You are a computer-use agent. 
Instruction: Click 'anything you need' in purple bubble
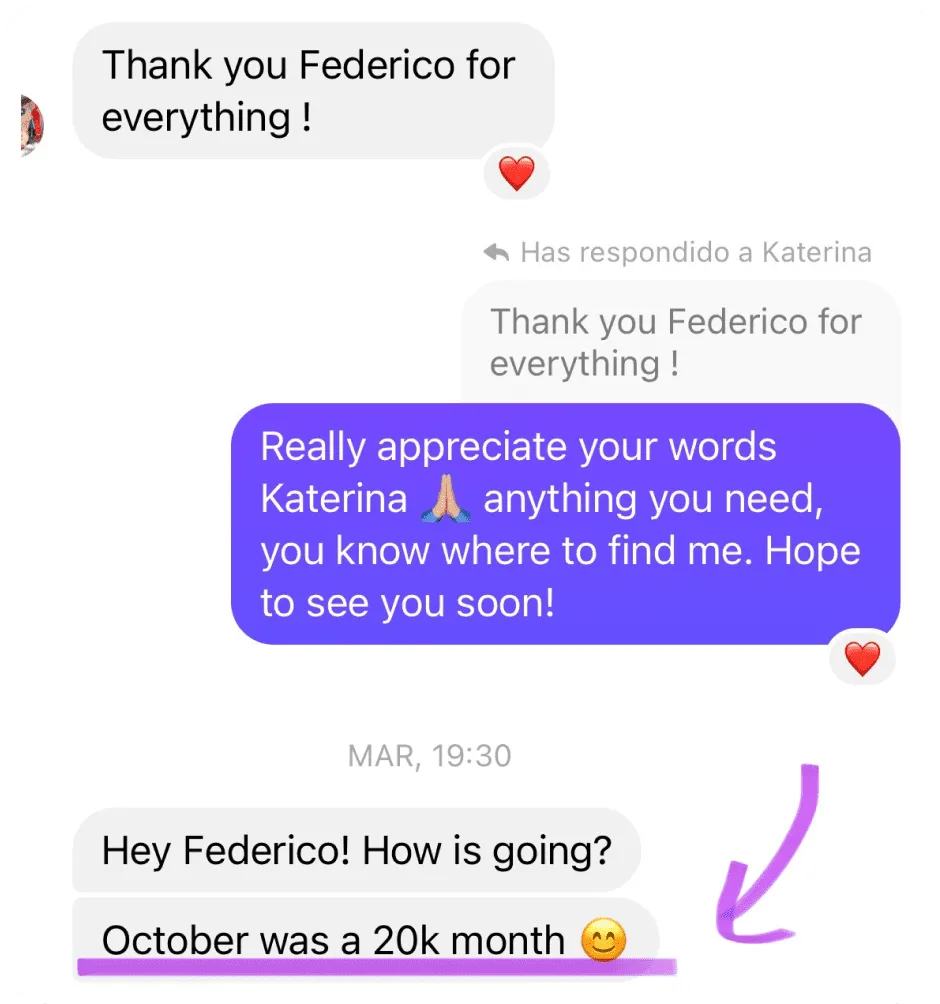coord(653,500)
